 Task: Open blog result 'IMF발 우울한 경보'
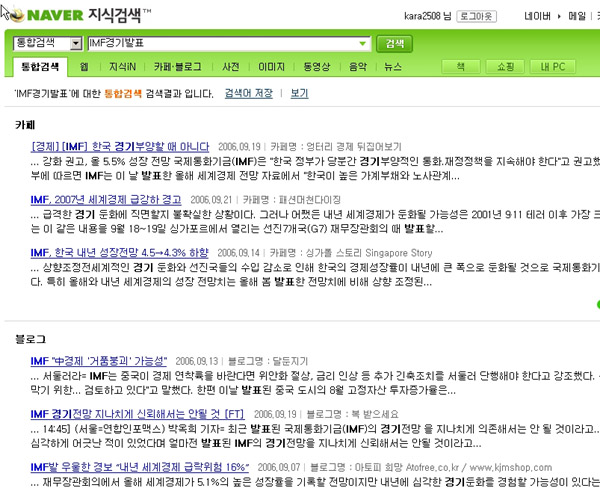coord(140,468)
